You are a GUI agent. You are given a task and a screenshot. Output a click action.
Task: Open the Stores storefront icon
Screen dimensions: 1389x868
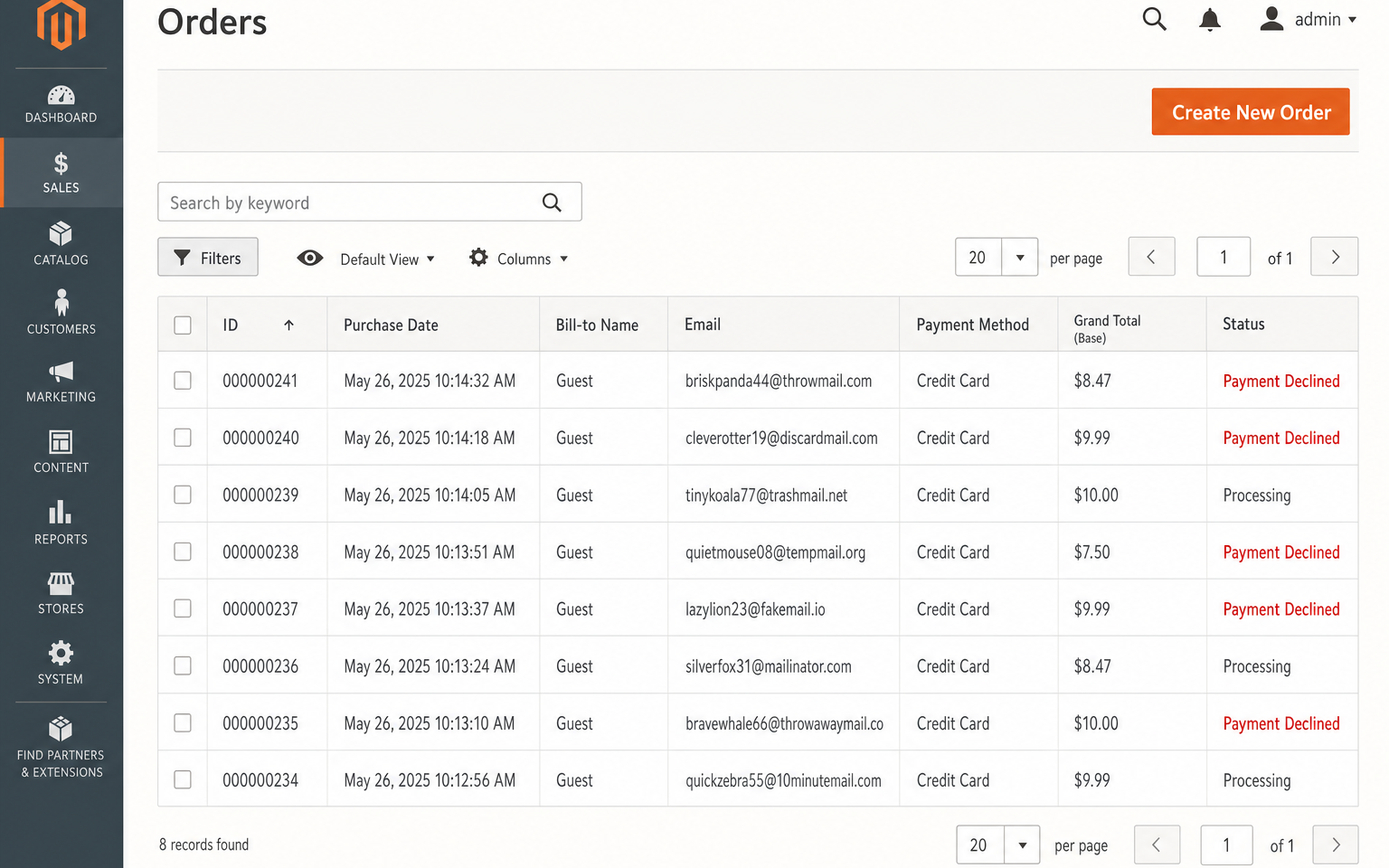click(61, 583)
